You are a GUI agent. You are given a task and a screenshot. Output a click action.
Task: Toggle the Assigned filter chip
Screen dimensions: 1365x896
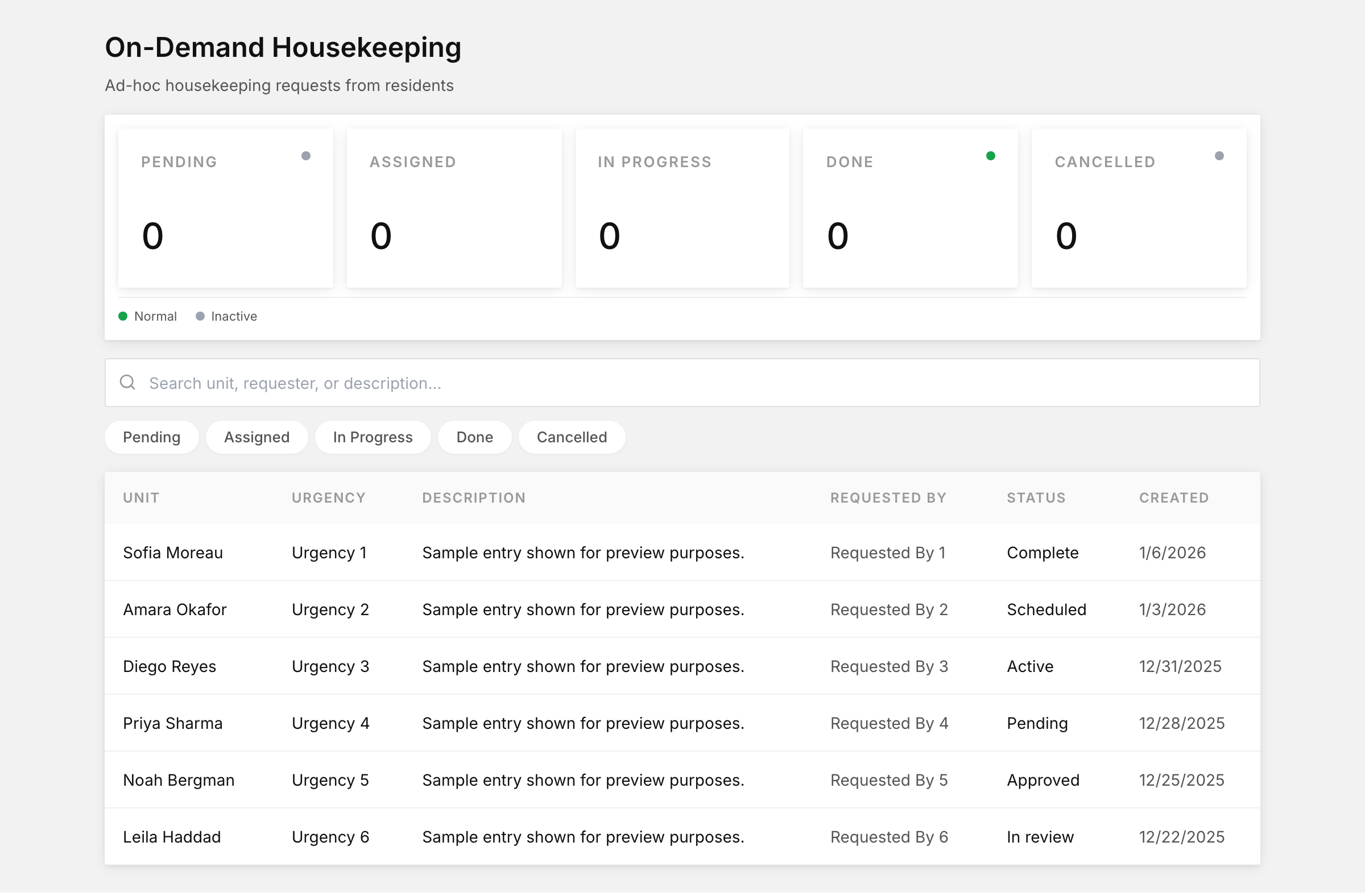(258, 438)
